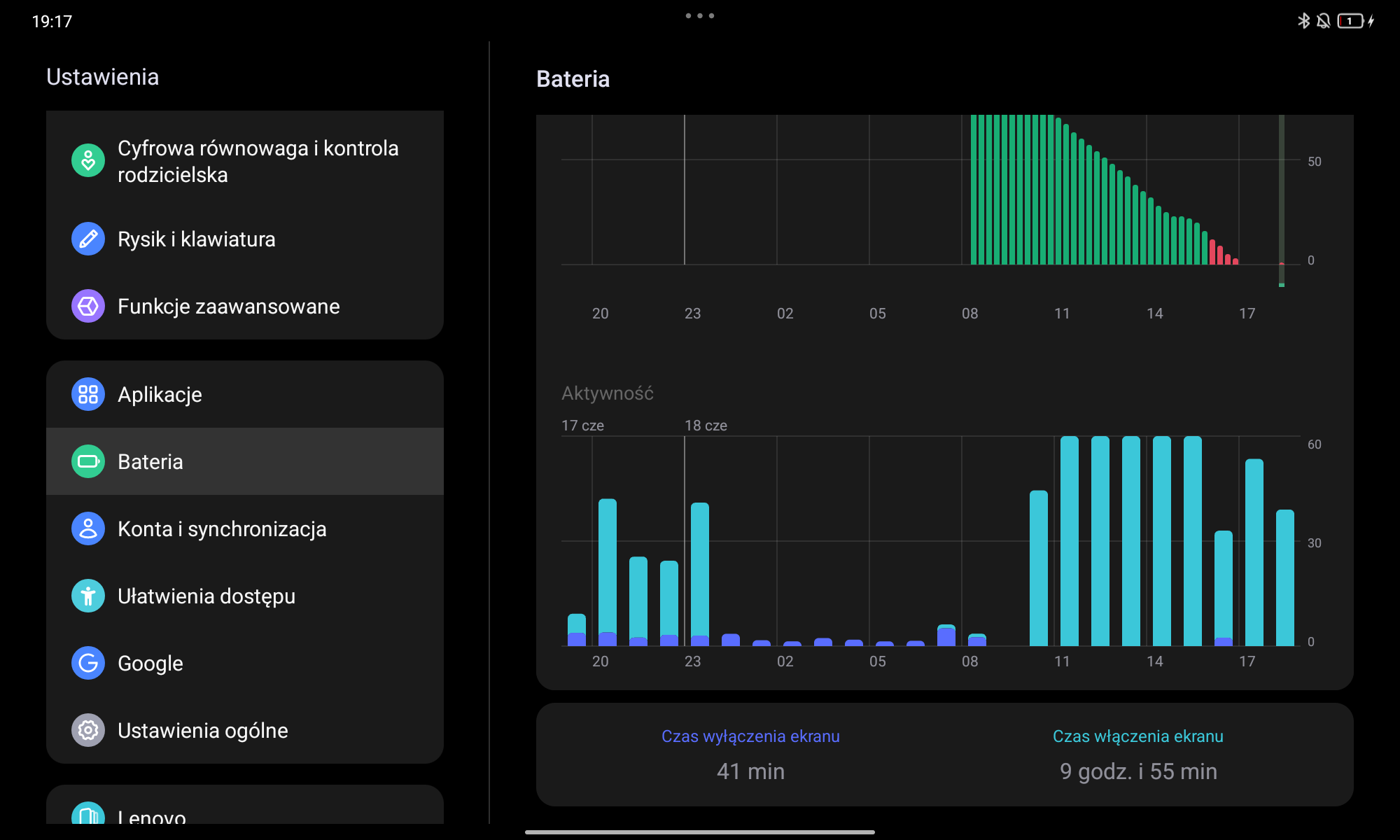
Task: Open Cyfrowa równowaga i kontrola rodzicielska
Action: point(245,161)
